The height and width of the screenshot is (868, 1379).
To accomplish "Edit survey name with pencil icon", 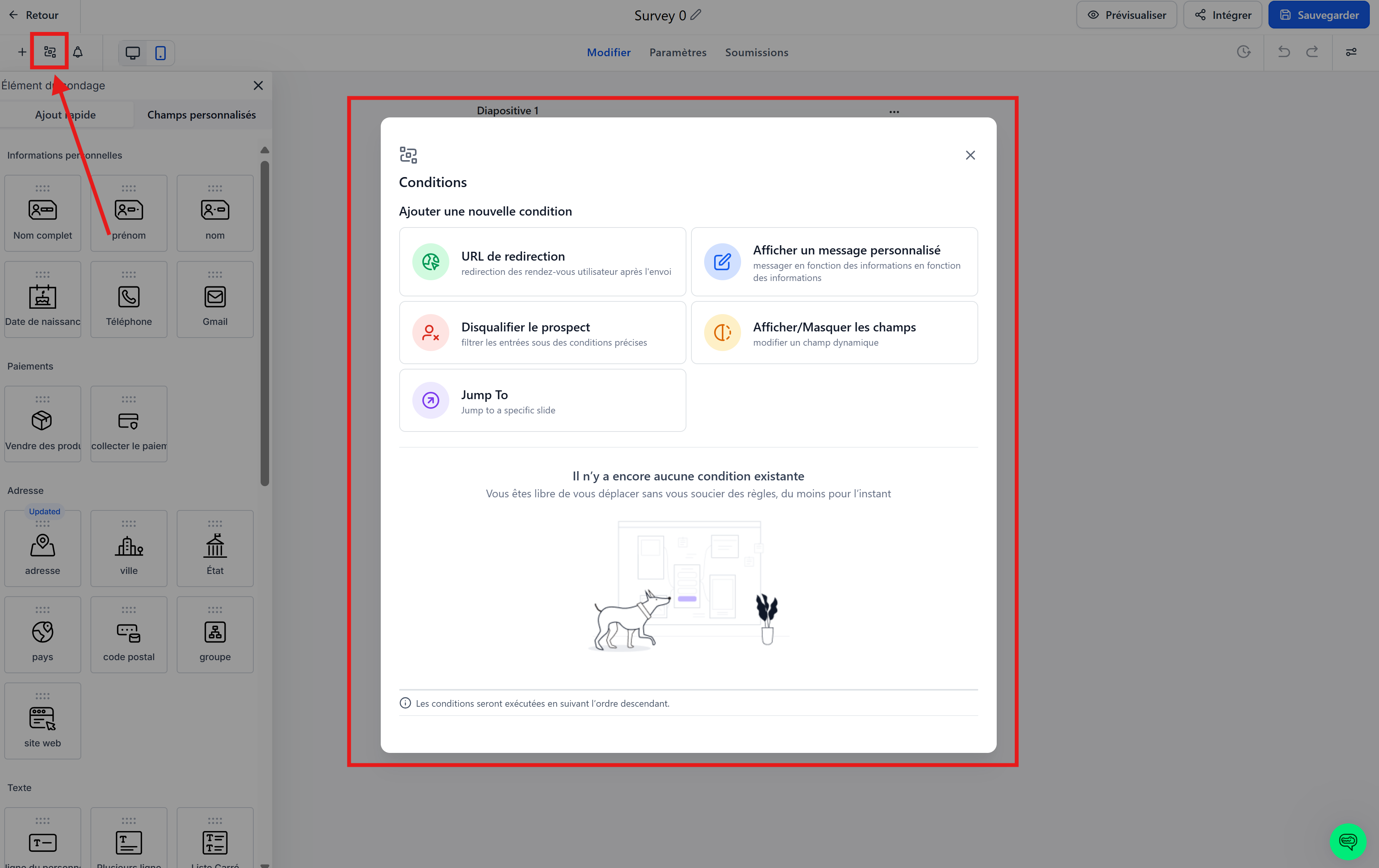I will [x=696, y=15].
